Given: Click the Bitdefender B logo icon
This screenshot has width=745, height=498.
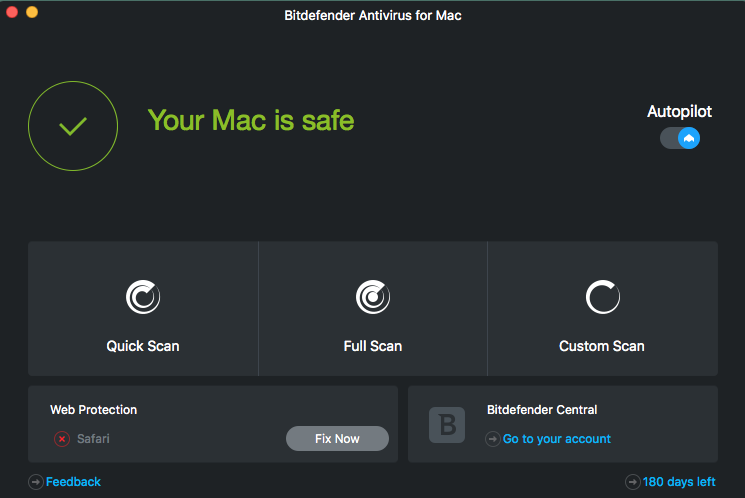Looking at the screenshot, I should click(447, 424).
